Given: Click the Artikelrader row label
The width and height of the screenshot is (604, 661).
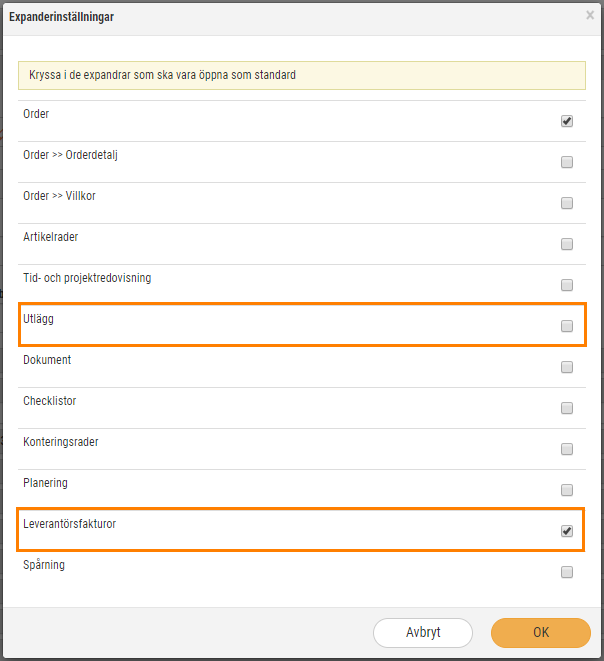Looking at the screenshot, I should [51, 237].
